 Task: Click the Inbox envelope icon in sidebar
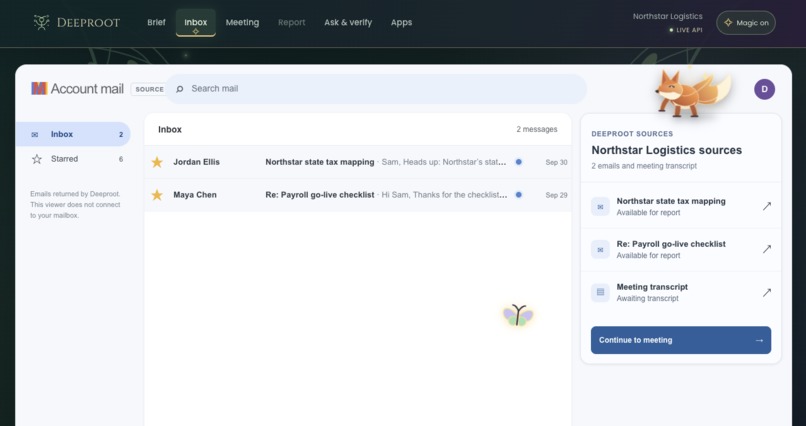pyautogui.click(x=35, y=135)
